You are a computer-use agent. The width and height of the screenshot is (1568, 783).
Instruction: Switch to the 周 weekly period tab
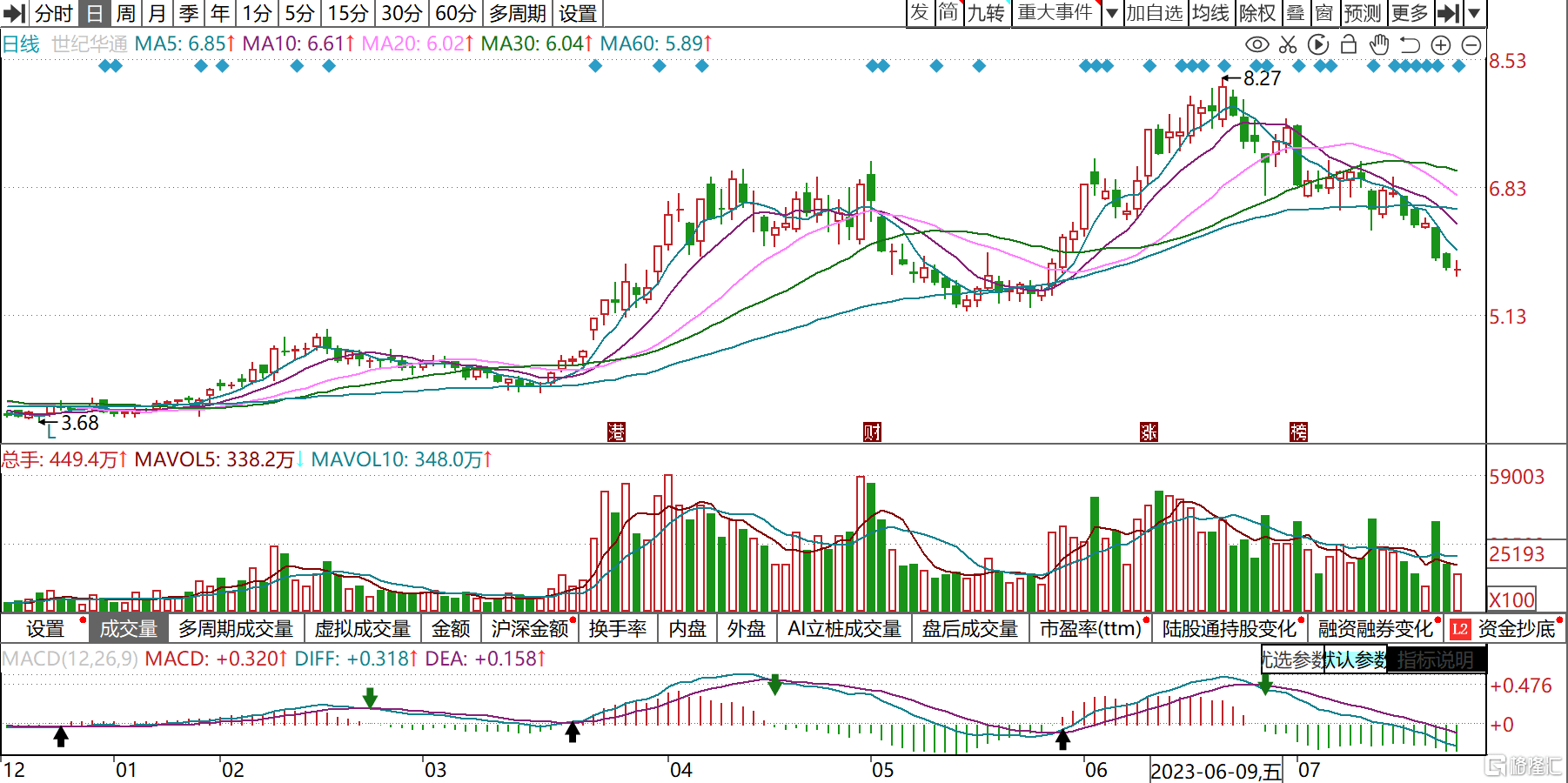[126, 13]
